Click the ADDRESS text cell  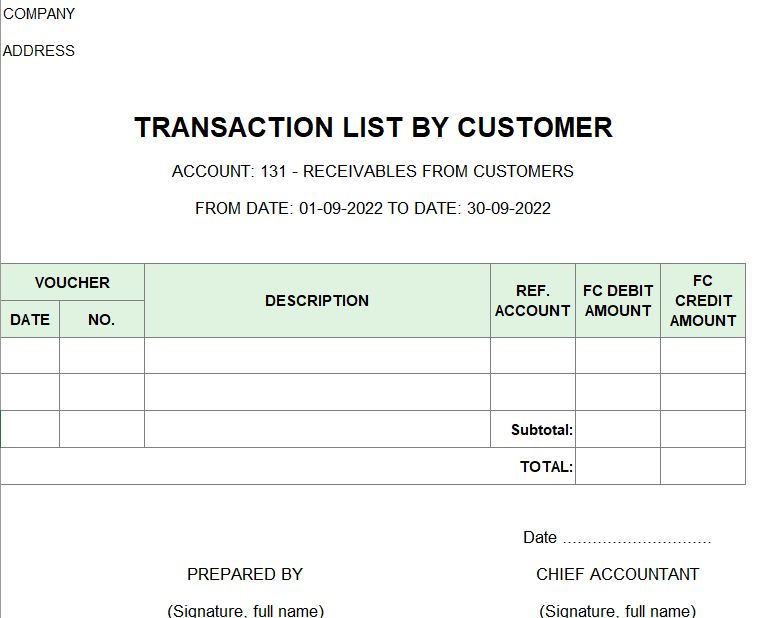[x=39, y=51]
